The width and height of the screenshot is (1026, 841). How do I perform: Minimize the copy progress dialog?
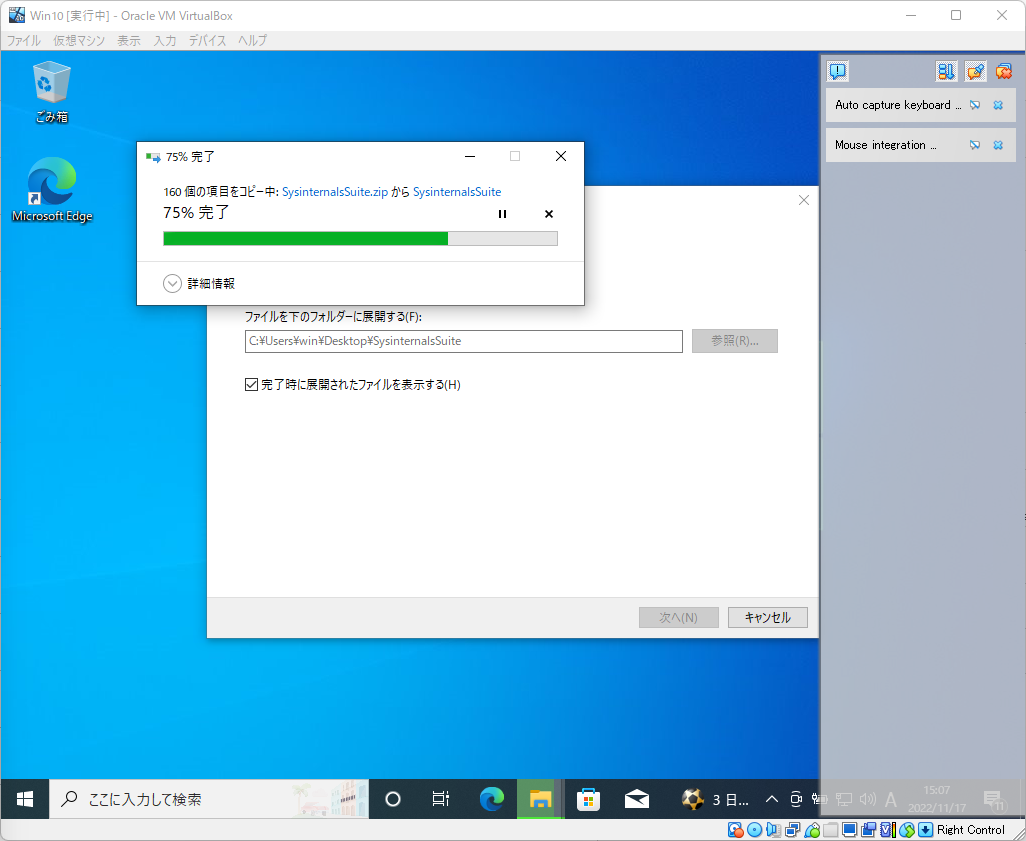point(470,156)
